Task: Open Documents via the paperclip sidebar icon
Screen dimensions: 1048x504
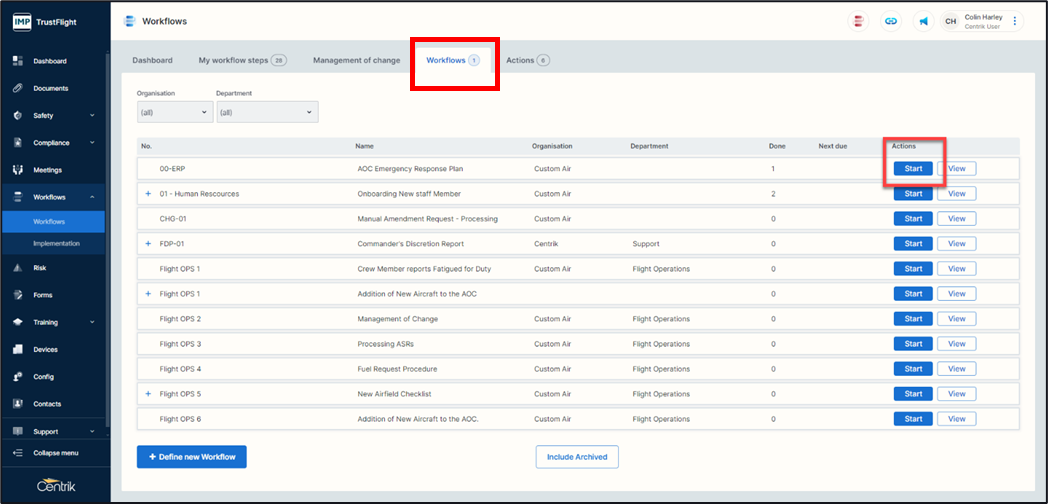Action: (18, 88)
